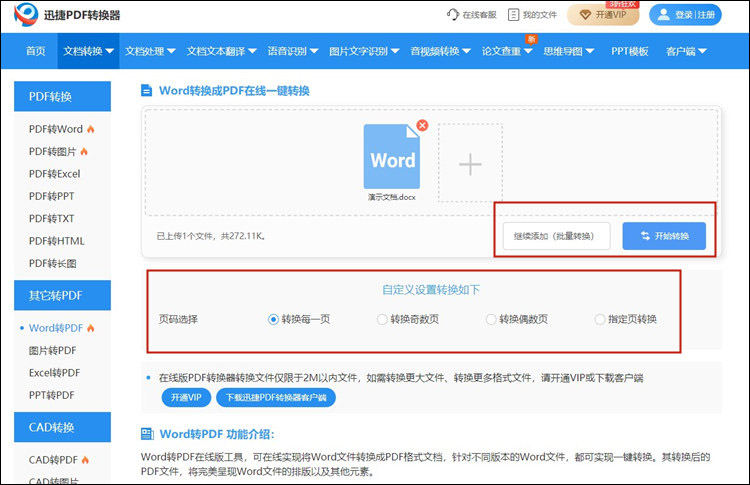Click the blue 开通VIP button below the notice
The height and width of the screenshot is (485, 750).
tap(186, 397)
